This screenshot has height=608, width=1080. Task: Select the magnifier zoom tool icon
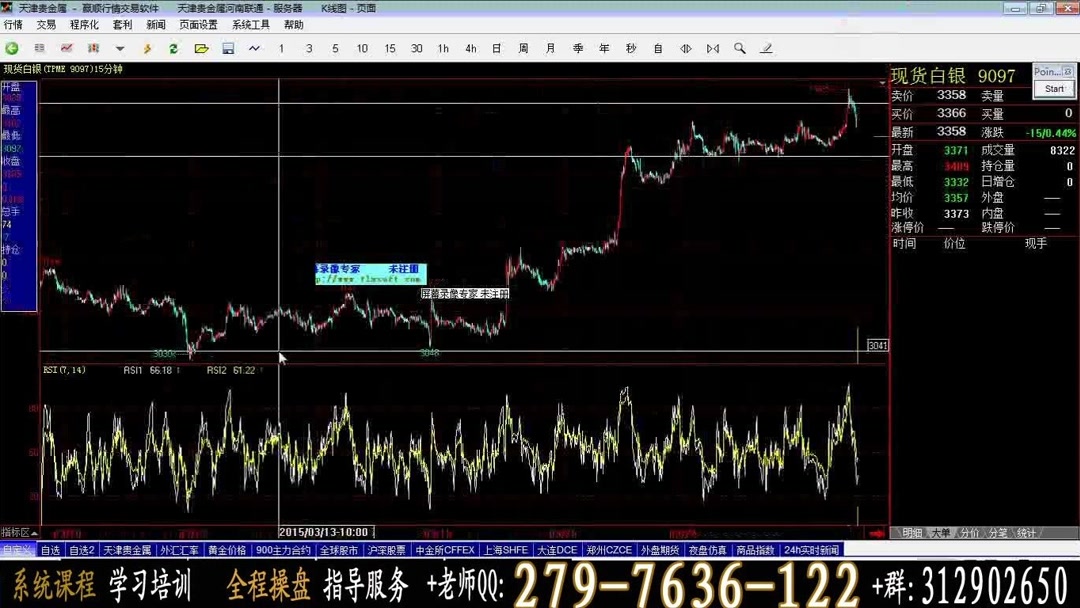[740, 47]
